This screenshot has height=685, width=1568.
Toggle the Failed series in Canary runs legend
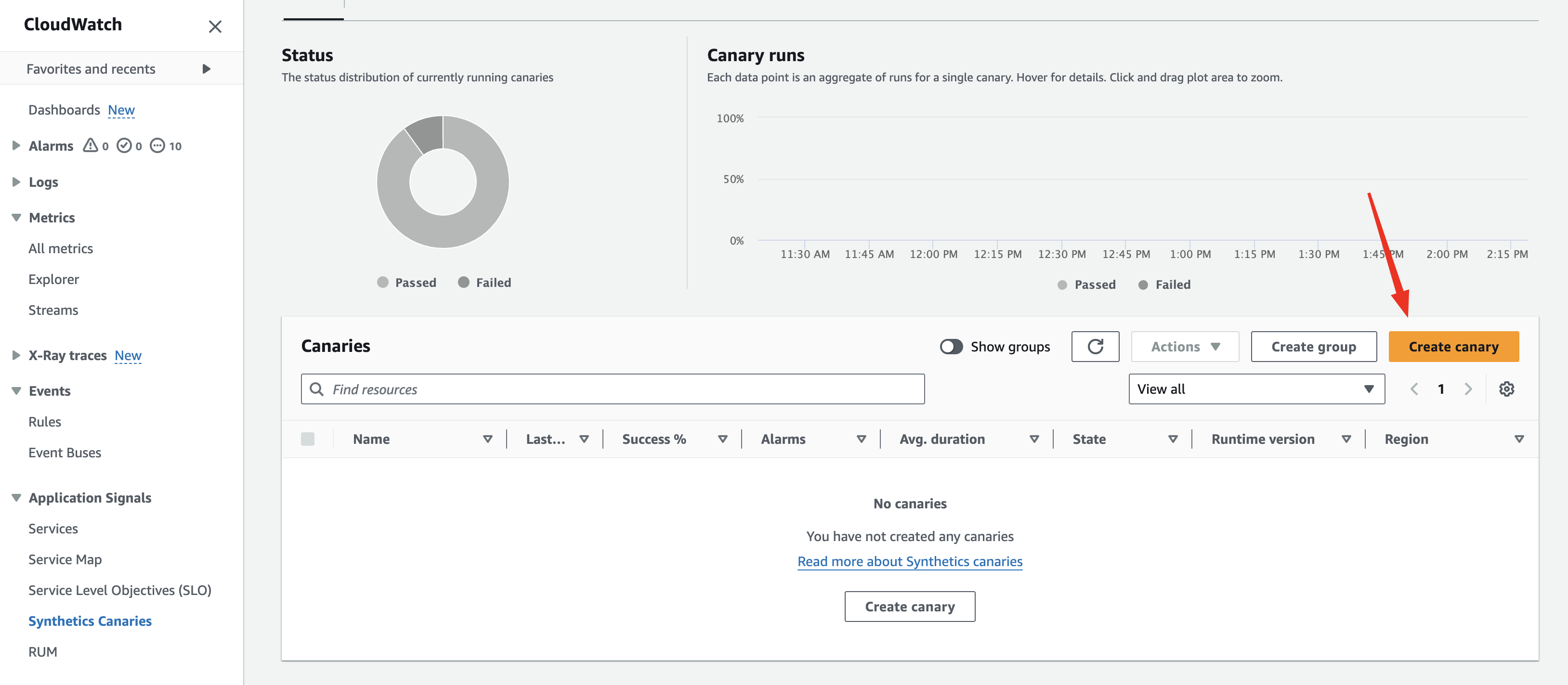pos(1164,284)
